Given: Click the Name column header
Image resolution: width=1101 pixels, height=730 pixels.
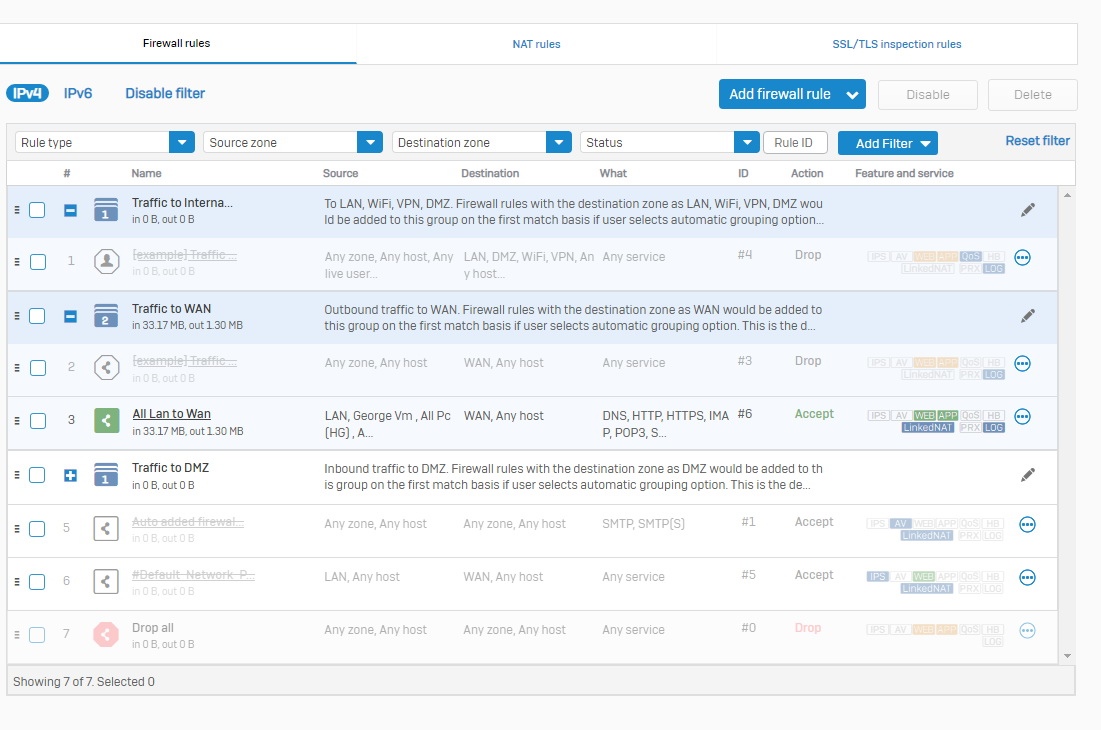Looking at the screenshot, I should click(146, 173).
